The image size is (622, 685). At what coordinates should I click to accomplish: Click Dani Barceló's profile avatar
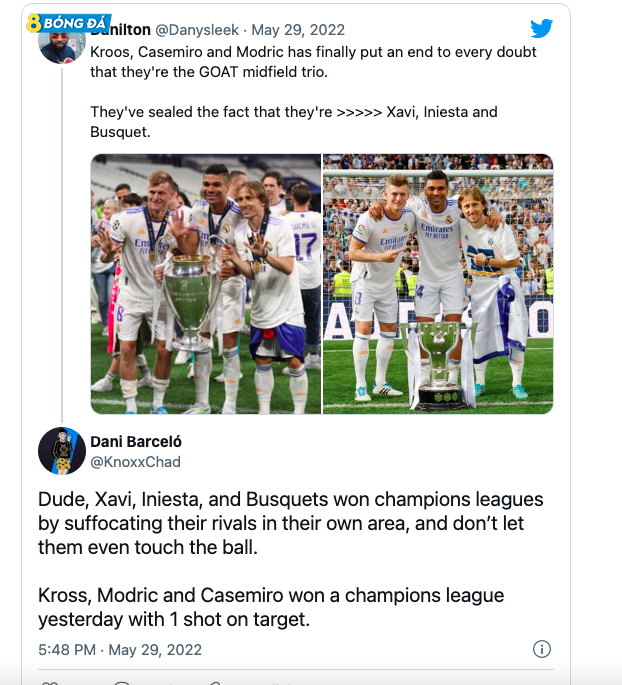point(62,451)
